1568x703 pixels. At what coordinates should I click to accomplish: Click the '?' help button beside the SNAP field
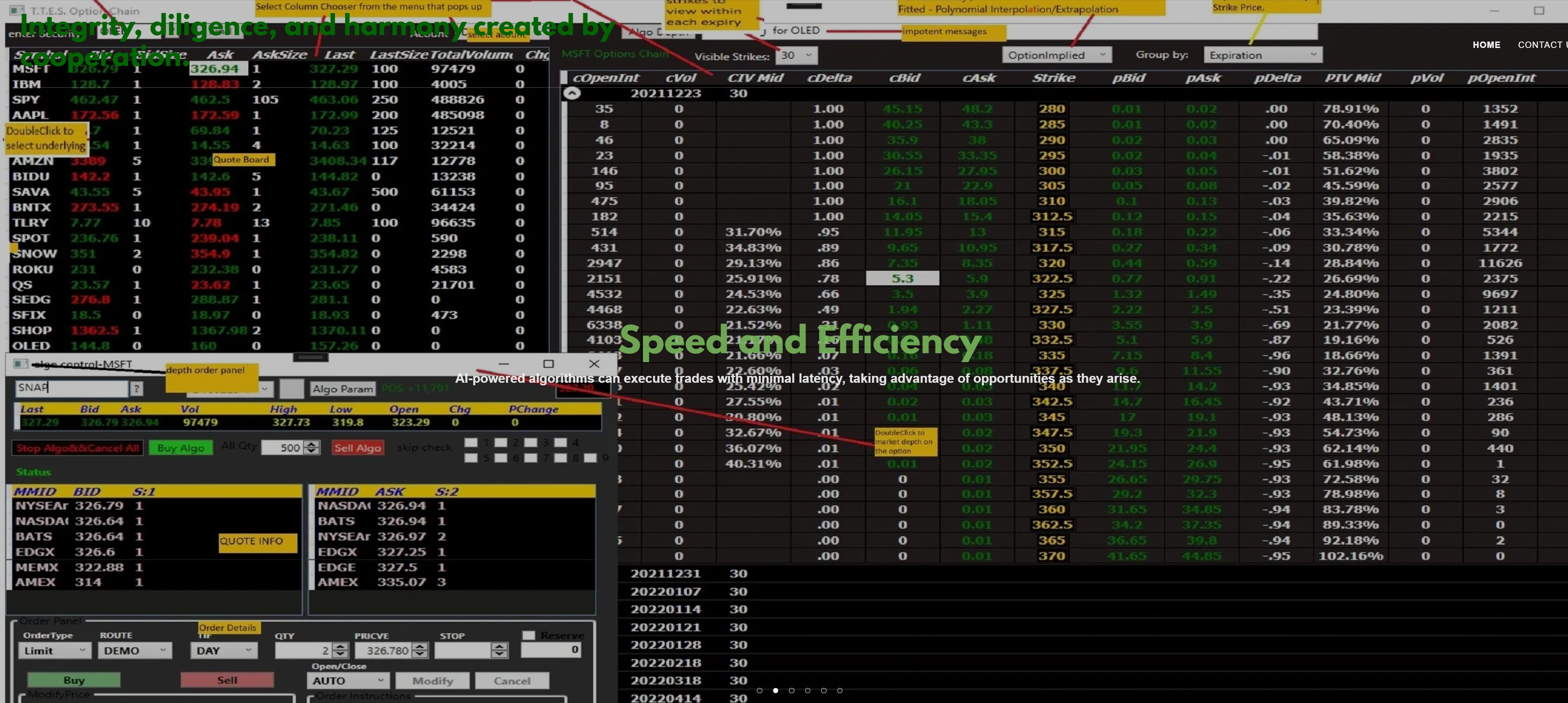(x=137, y=388)
